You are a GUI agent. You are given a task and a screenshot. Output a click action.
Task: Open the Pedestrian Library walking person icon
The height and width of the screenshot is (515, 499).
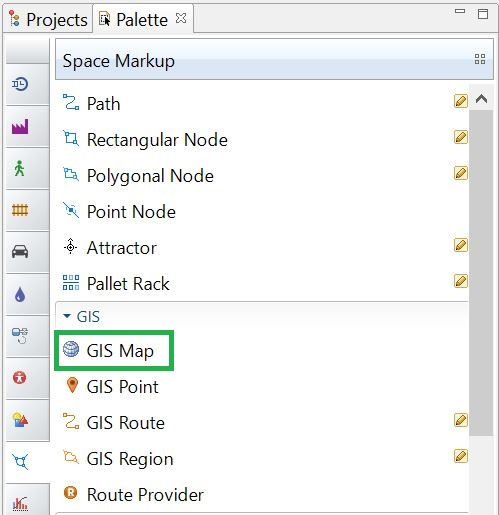(x=20, y=168)
